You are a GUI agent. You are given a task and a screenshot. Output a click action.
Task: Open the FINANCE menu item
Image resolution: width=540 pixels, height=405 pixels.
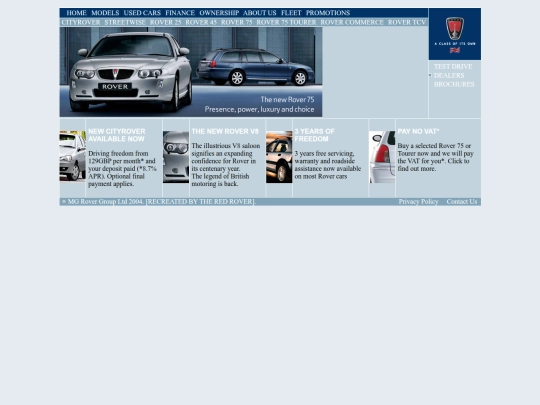pos(180,13)
